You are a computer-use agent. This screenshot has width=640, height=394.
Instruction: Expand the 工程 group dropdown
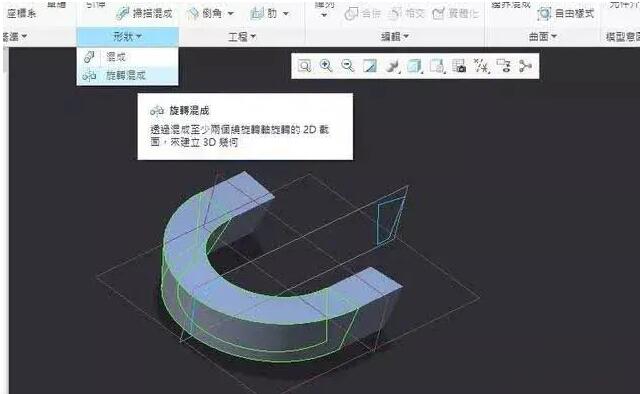pos(242,37)
